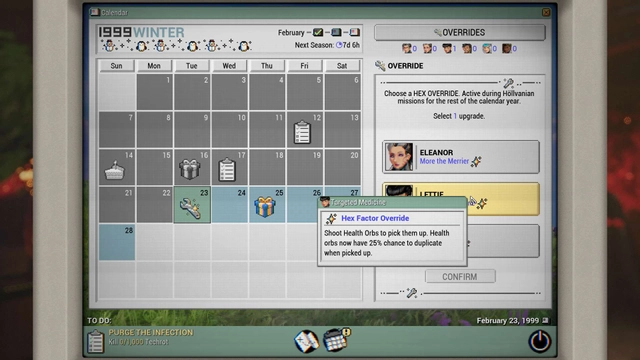
Task: Click the wrench override icon on February 23
Action: click(190, 208)
